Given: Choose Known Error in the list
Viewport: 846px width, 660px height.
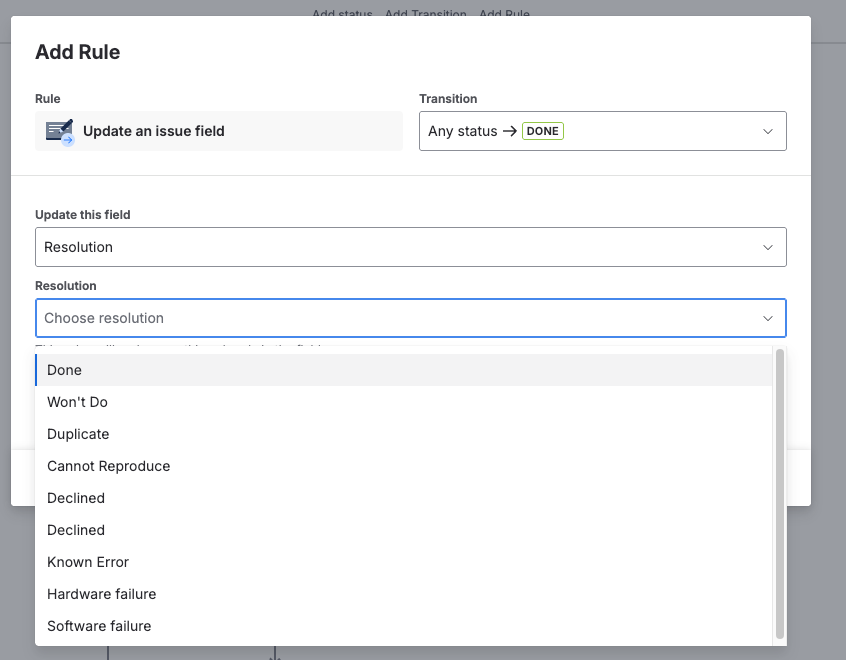Looking at the screenshot, I should [x=88, y=562].
